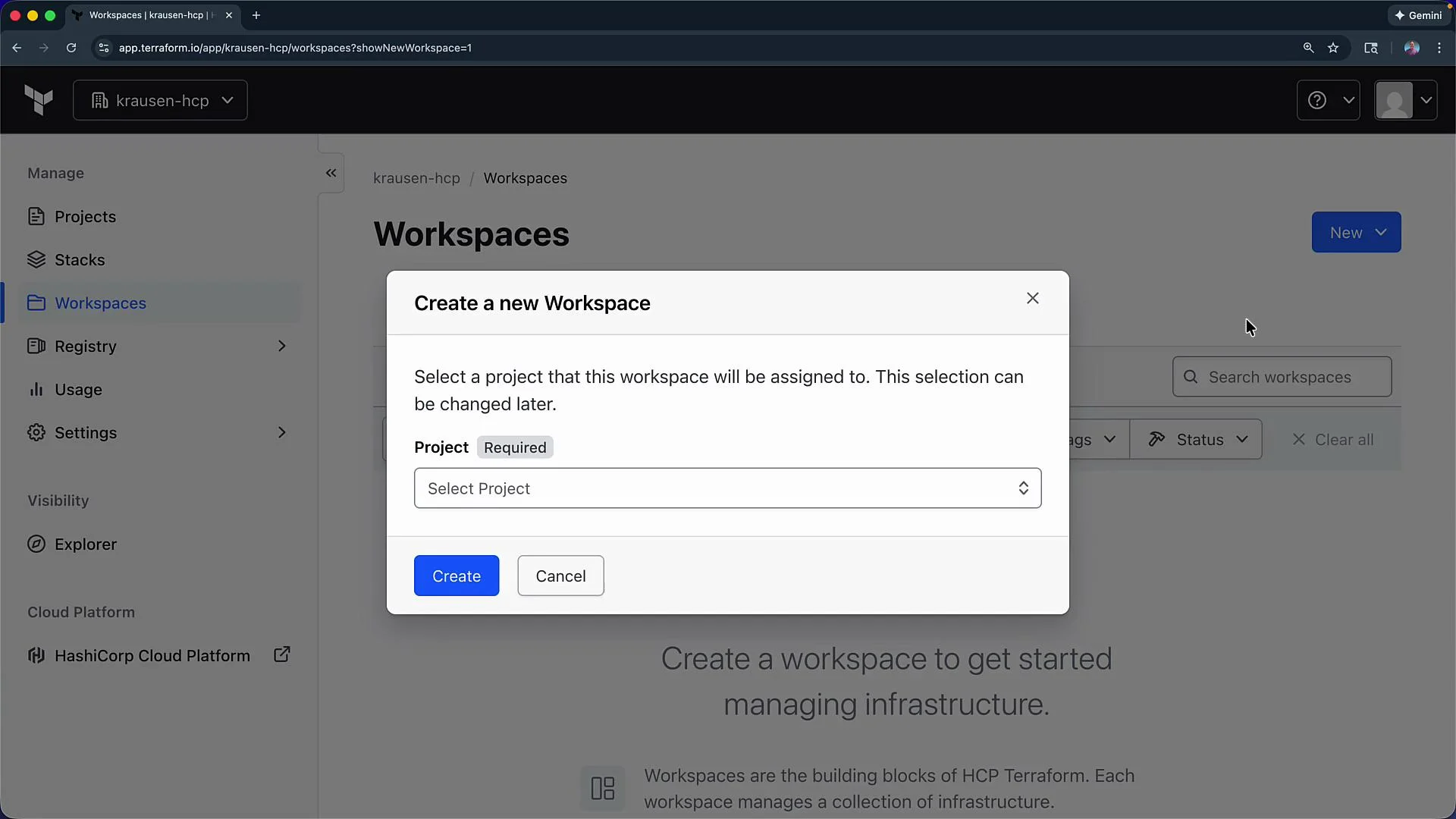Screen dimensions: 1456x819
Task: Click the external link icon beside HashiCorp Cloud Platform
Action: pos(281,654)
